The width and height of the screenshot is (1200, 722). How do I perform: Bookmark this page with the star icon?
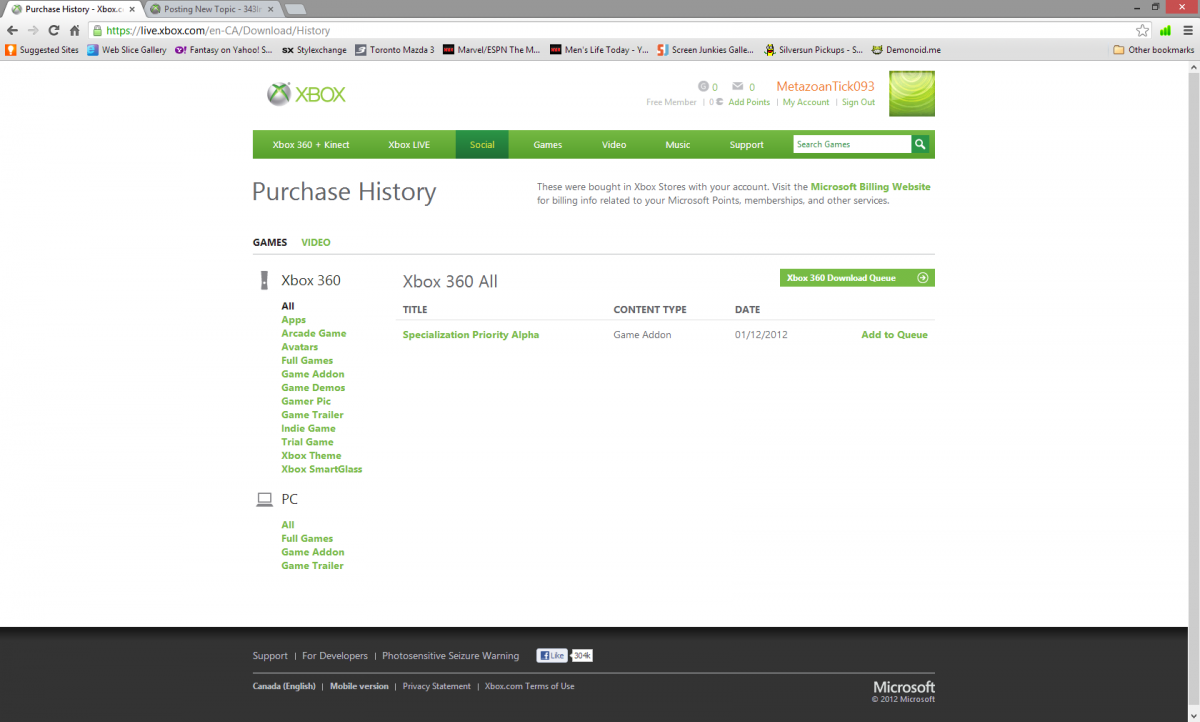[x=1143, y=30]
